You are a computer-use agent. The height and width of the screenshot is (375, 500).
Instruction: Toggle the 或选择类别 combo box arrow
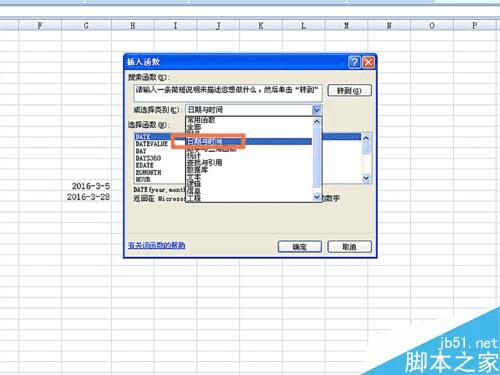[x=316, y=110]
